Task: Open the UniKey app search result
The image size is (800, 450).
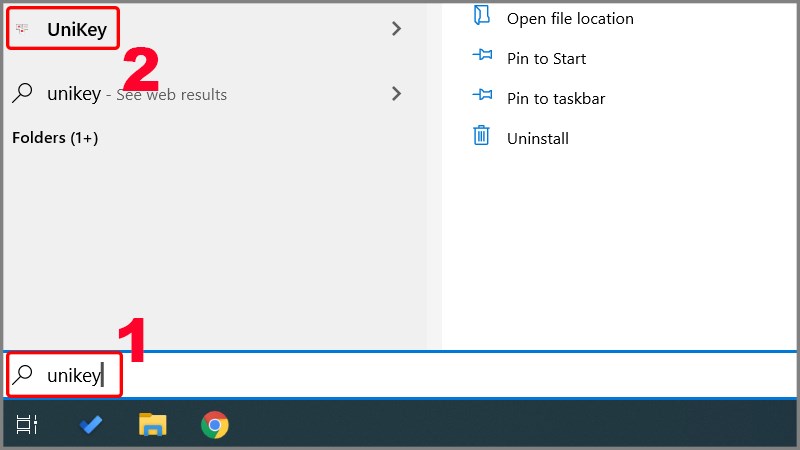Action: pos(77,29)
